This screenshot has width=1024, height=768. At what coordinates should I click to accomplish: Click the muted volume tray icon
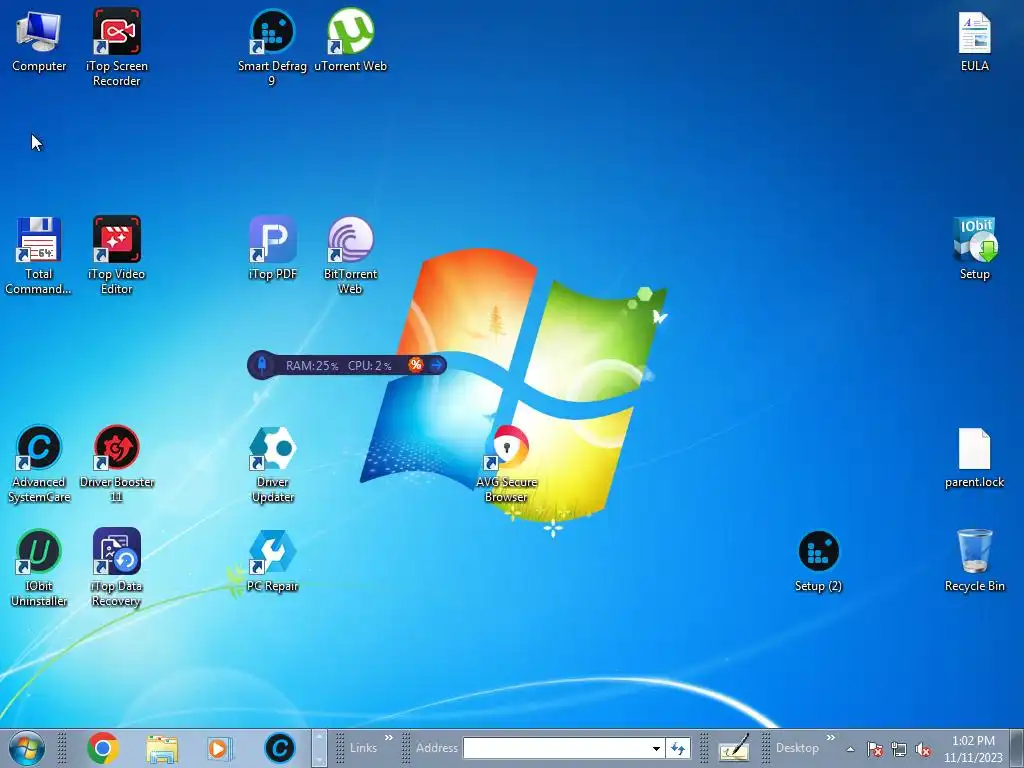[x=923, y=749]
